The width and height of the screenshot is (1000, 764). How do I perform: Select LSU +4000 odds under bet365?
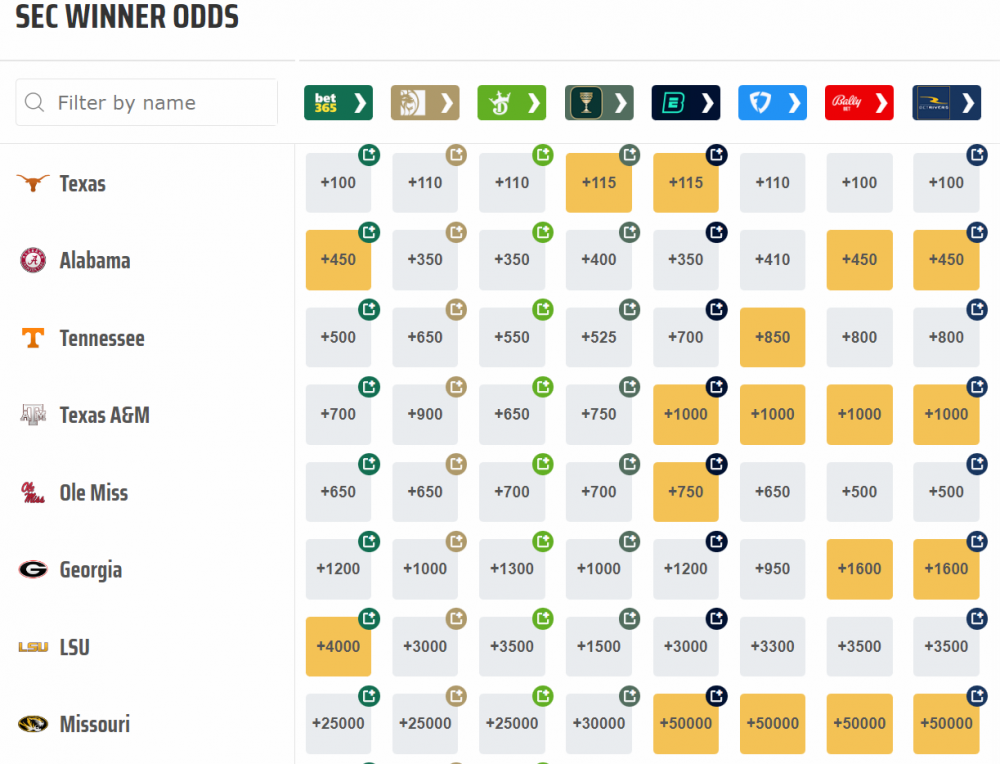(338, 646)
